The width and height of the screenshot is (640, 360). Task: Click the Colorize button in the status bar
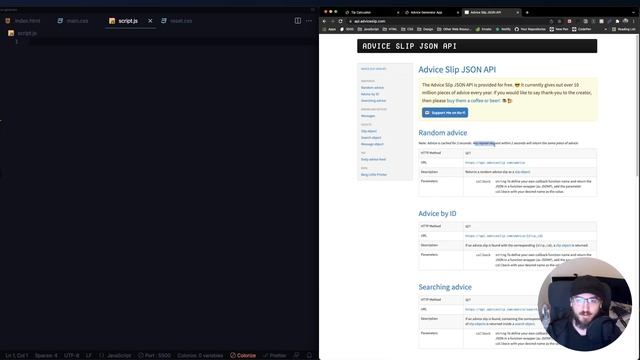(243, 356)
